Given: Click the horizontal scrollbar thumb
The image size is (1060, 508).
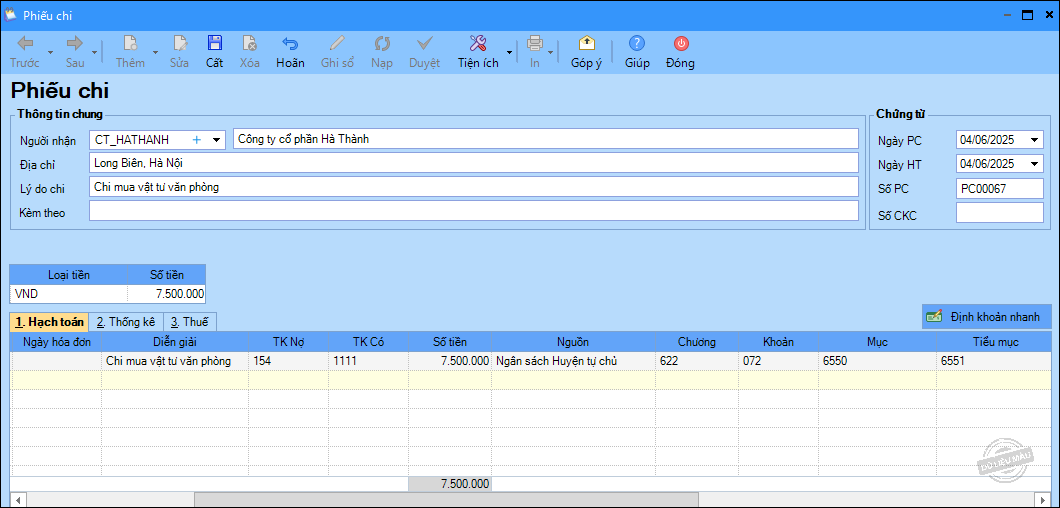Looking at the screenshot, I should pos(446,500).
